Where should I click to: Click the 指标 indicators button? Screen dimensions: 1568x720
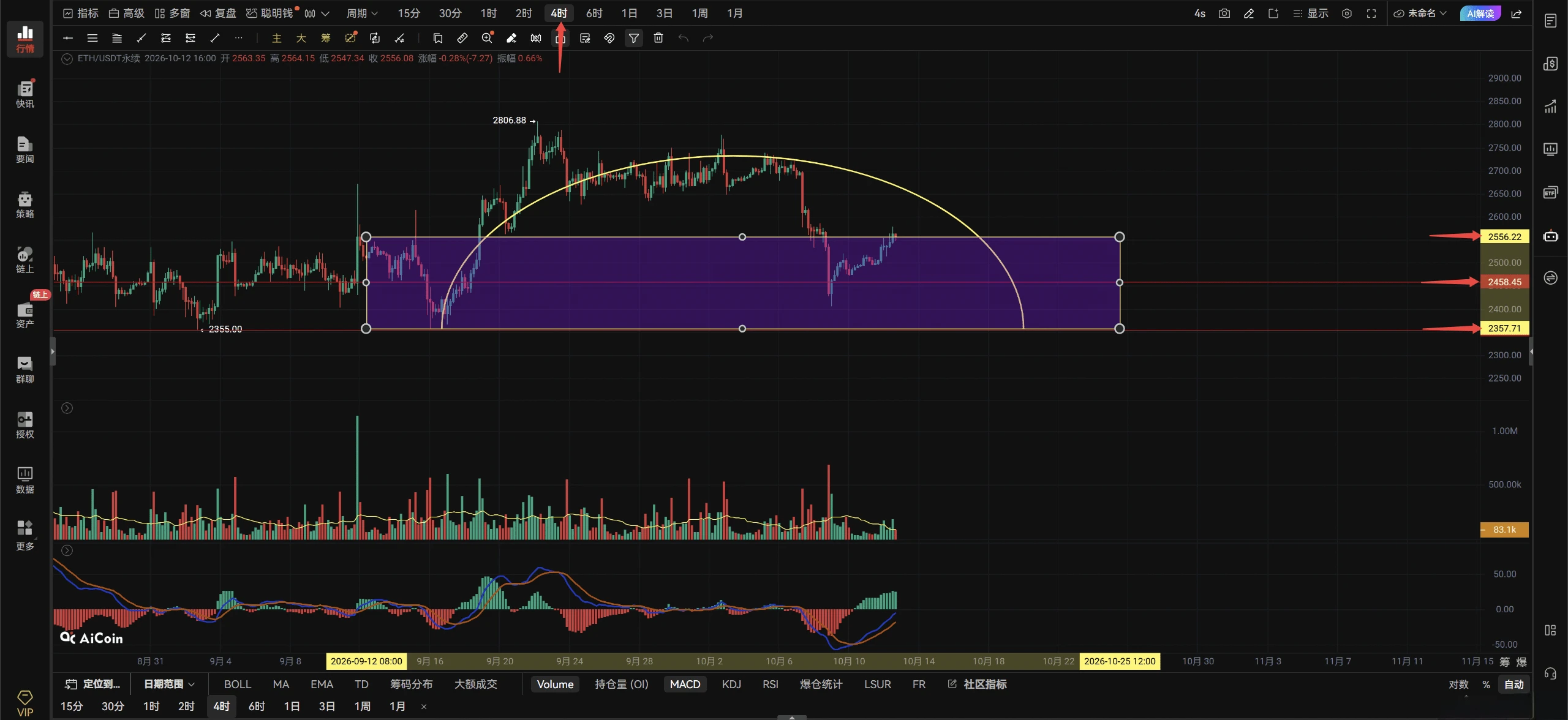81,13
